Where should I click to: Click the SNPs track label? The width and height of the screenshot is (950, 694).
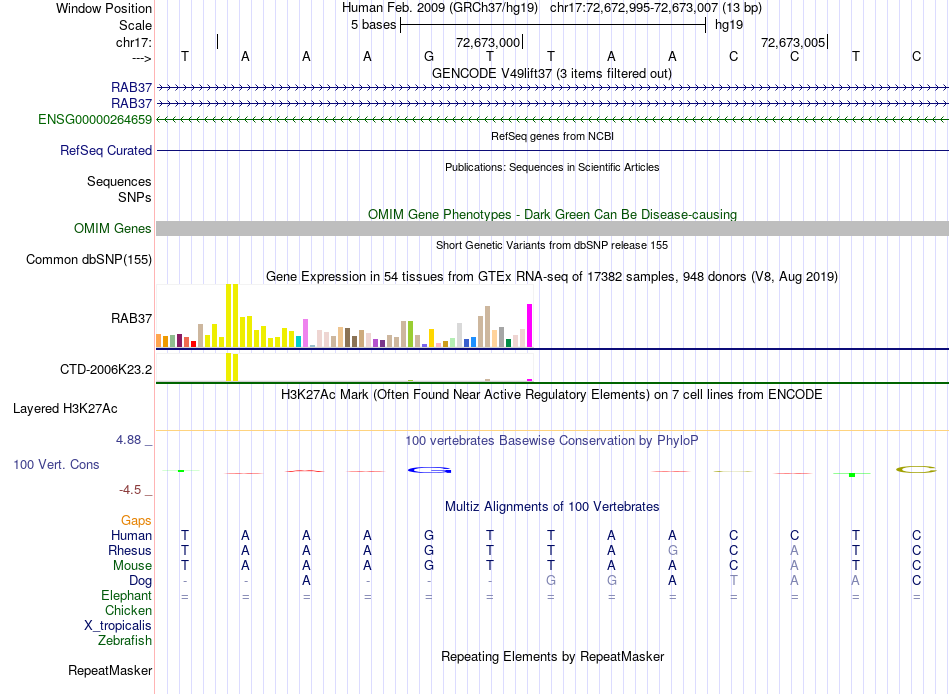click(135, 197)
